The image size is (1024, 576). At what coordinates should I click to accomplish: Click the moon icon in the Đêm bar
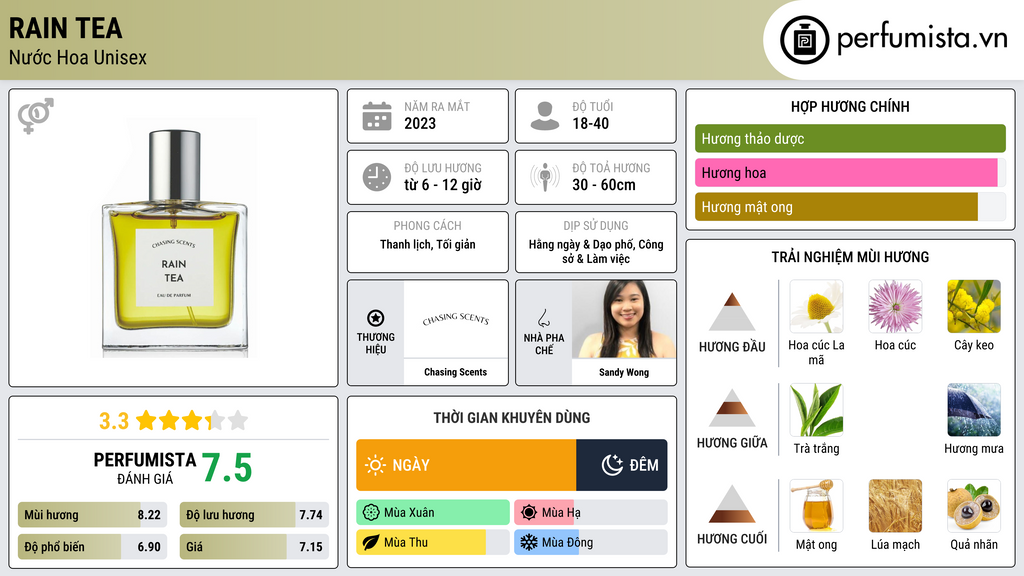click(612, 465)
